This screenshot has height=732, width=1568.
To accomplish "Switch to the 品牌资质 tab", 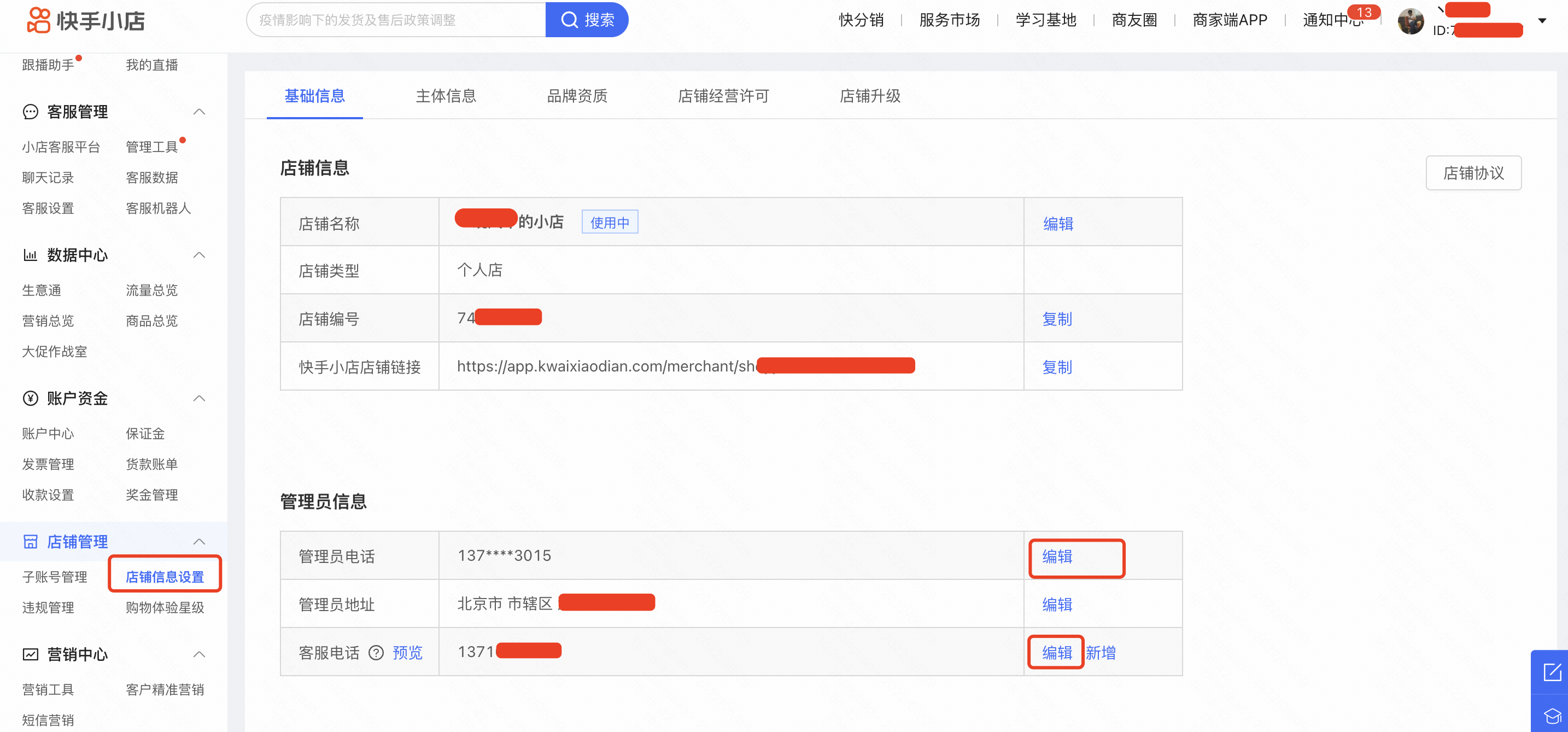I will click(x=577, y=96).
